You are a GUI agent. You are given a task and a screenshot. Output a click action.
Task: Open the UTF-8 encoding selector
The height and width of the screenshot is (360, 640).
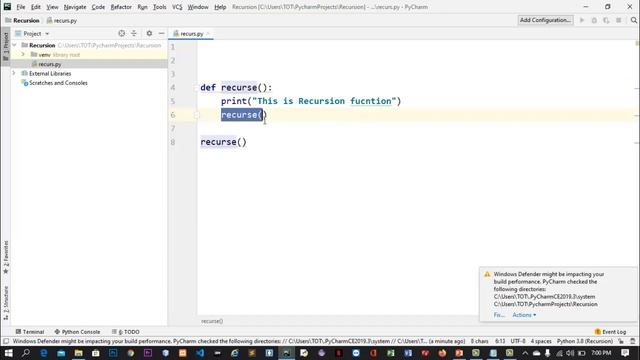[x=518, y=341]
